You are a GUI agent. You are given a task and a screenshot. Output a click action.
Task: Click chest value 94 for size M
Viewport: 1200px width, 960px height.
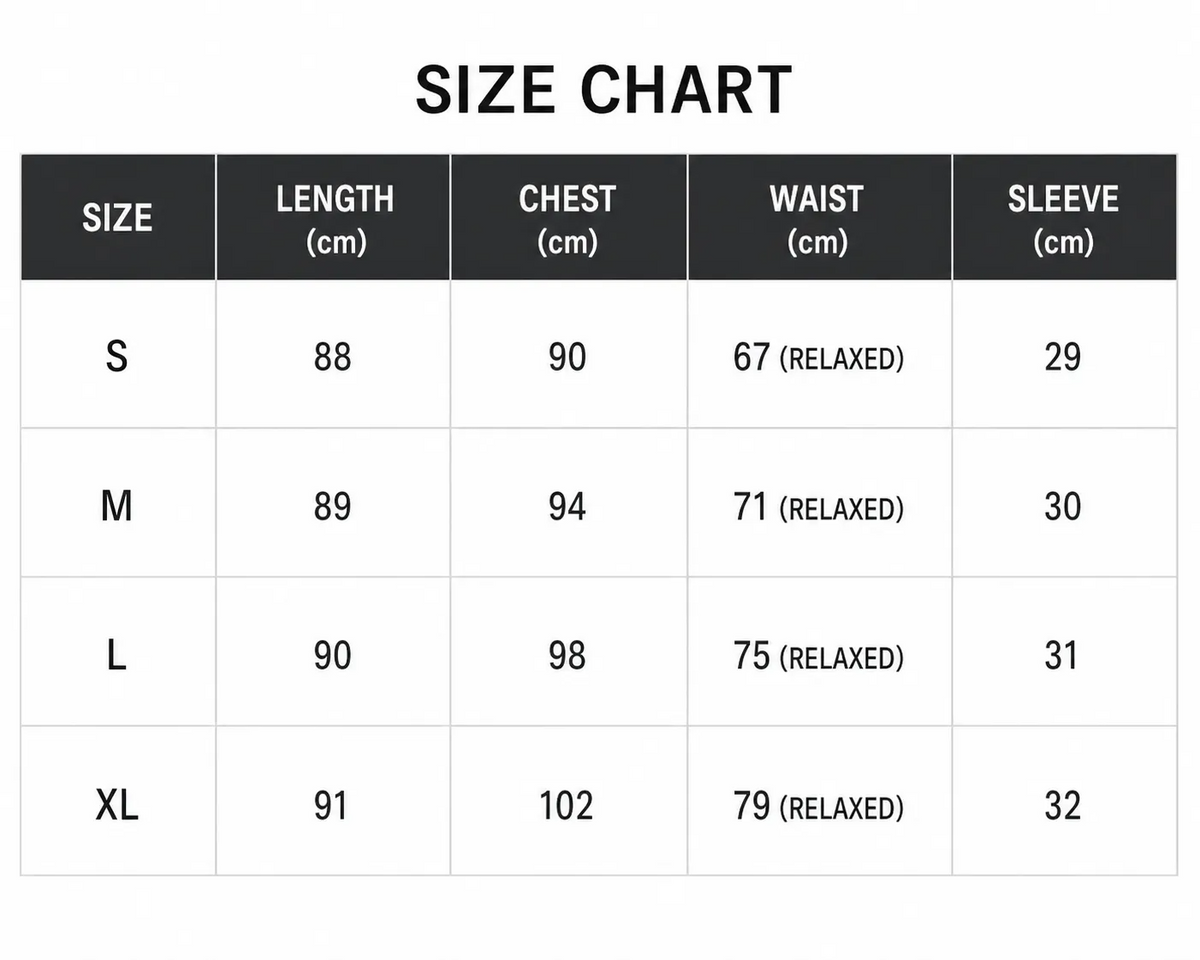[x=567, y=507]
